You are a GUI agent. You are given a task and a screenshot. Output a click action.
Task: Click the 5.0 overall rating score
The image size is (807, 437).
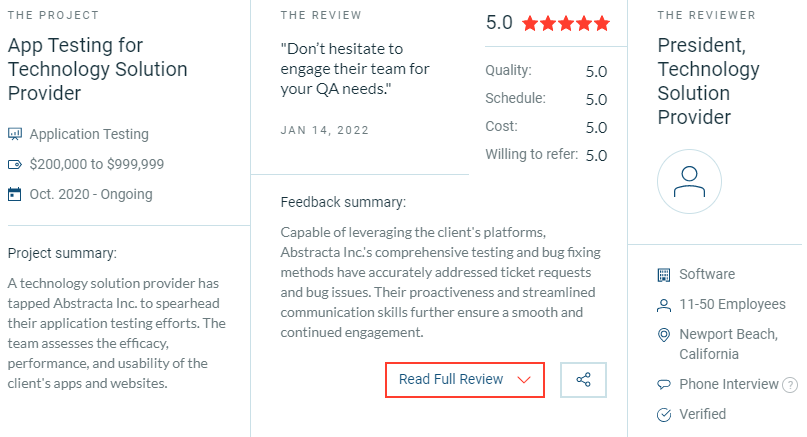coord(499,22)
